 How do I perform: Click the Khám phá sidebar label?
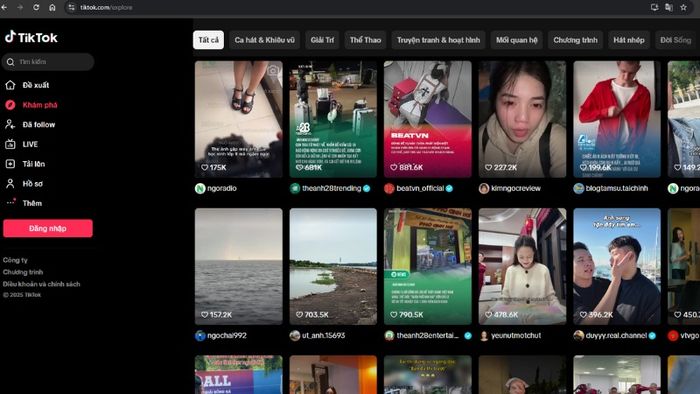[x=40, y=105]
